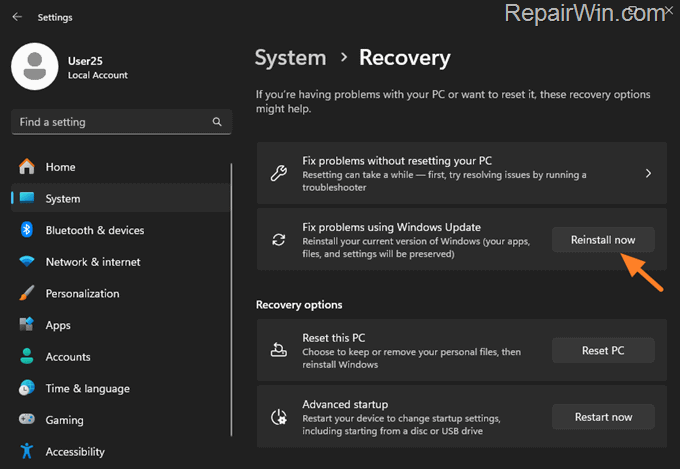Open Gaming settings
The width and height of the screenshot is (680, 469).
121,420
